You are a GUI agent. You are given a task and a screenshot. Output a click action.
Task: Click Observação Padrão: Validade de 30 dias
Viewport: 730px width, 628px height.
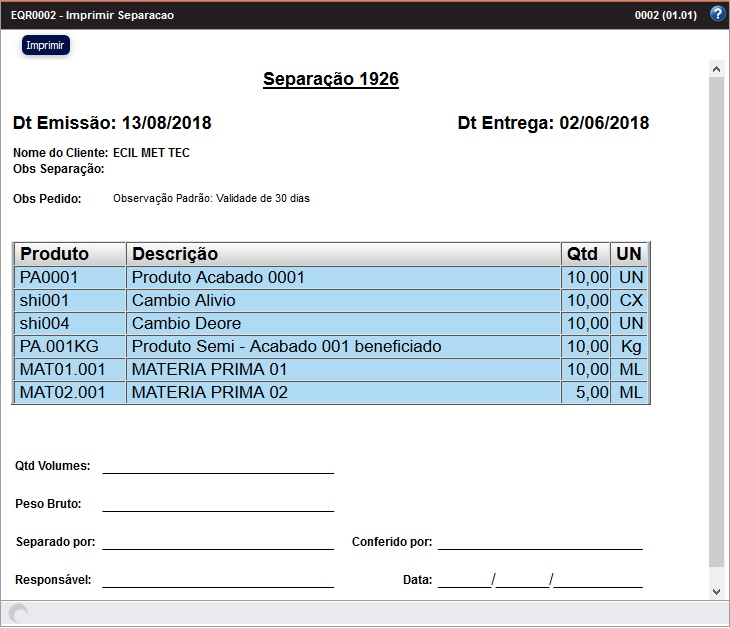point(211,198)
